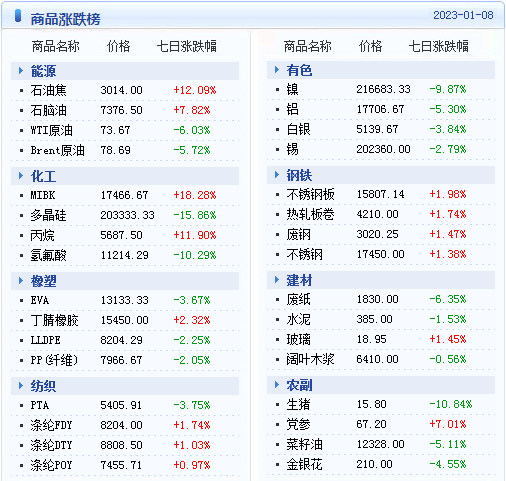Open the 生猪 commodity
The image size is (506, 481).
(298, 404)
